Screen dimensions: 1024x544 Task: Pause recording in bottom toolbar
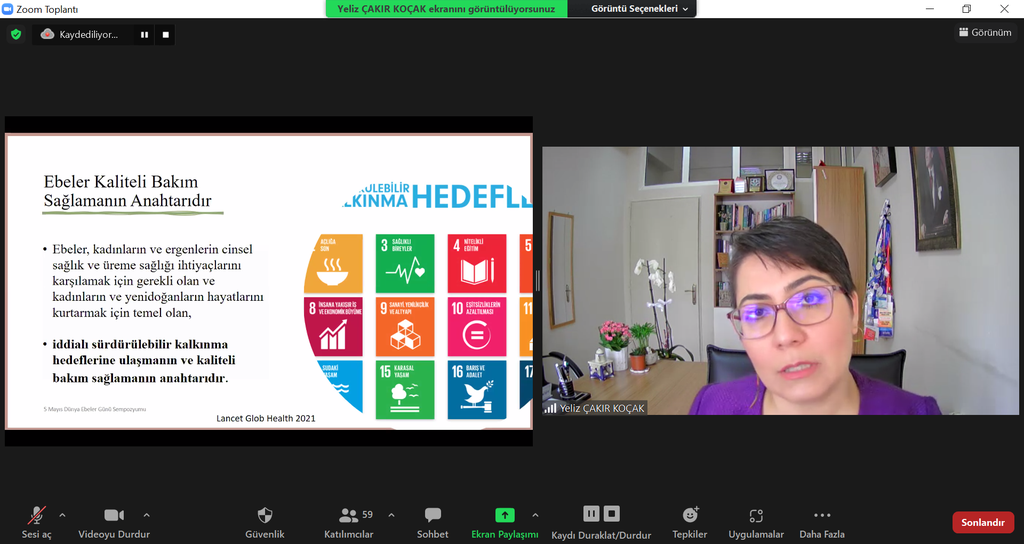click(x=591, y=514)
